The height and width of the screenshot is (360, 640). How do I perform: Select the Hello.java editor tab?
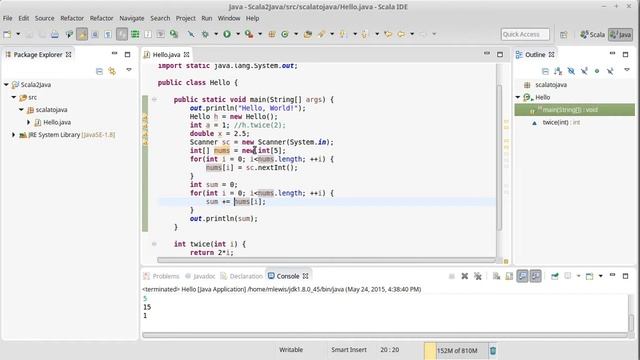point(166,55)
